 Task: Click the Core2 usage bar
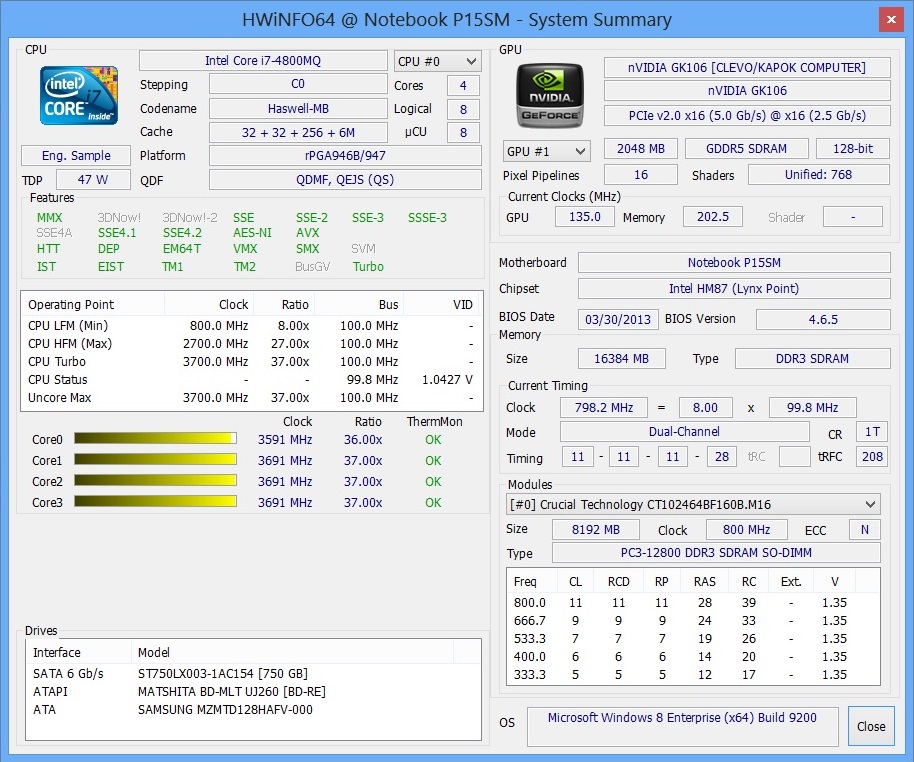(155, 481)
